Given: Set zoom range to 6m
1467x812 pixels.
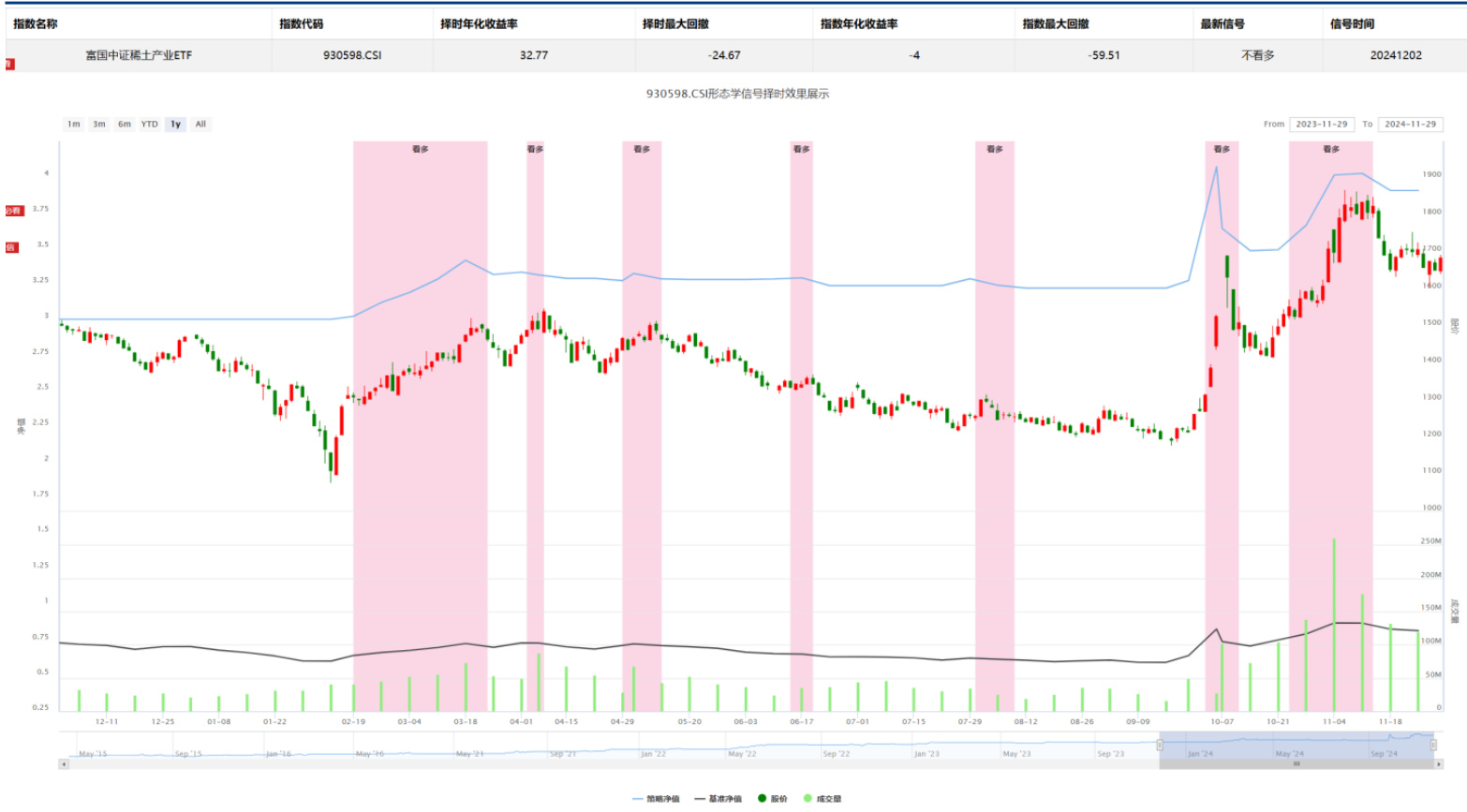Looking at the screenshot, I should (x=124, y=124).
